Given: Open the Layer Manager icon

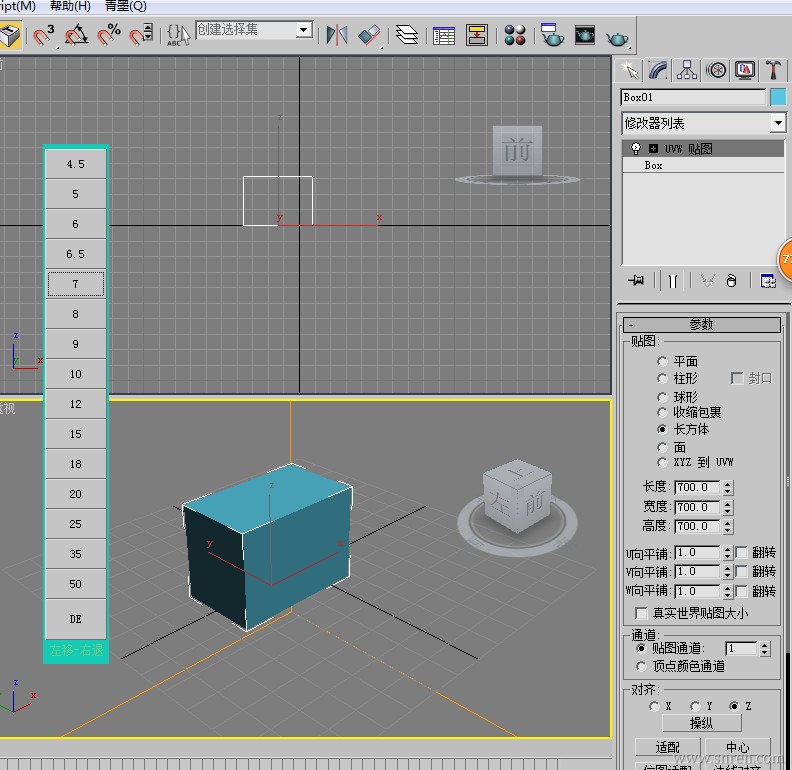Looking at the screenshot, I should 407,35.
